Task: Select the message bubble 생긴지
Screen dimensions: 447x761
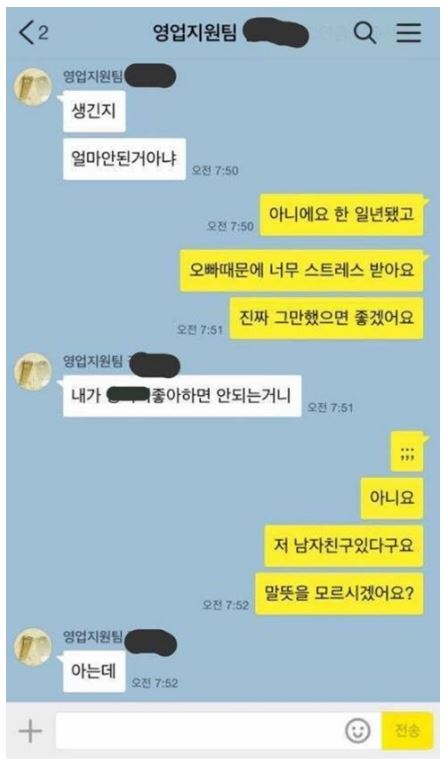Action: coord(94,111)
